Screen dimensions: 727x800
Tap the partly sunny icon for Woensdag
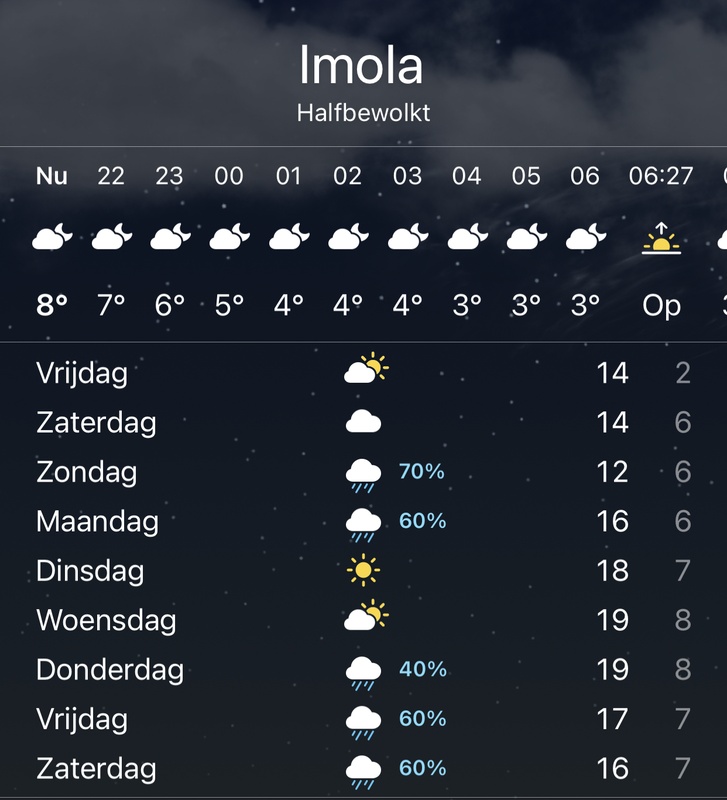coord(366,615)
